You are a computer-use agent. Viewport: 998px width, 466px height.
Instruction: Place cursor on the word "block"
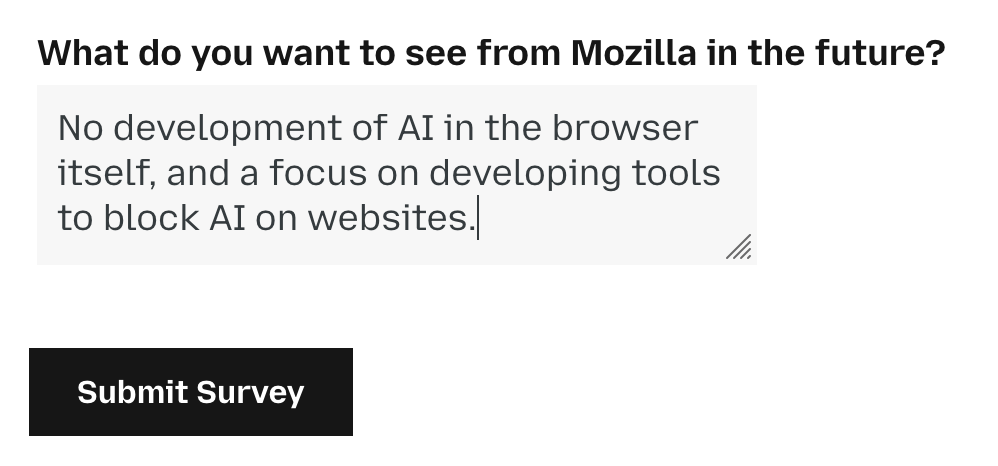[150, 218]
